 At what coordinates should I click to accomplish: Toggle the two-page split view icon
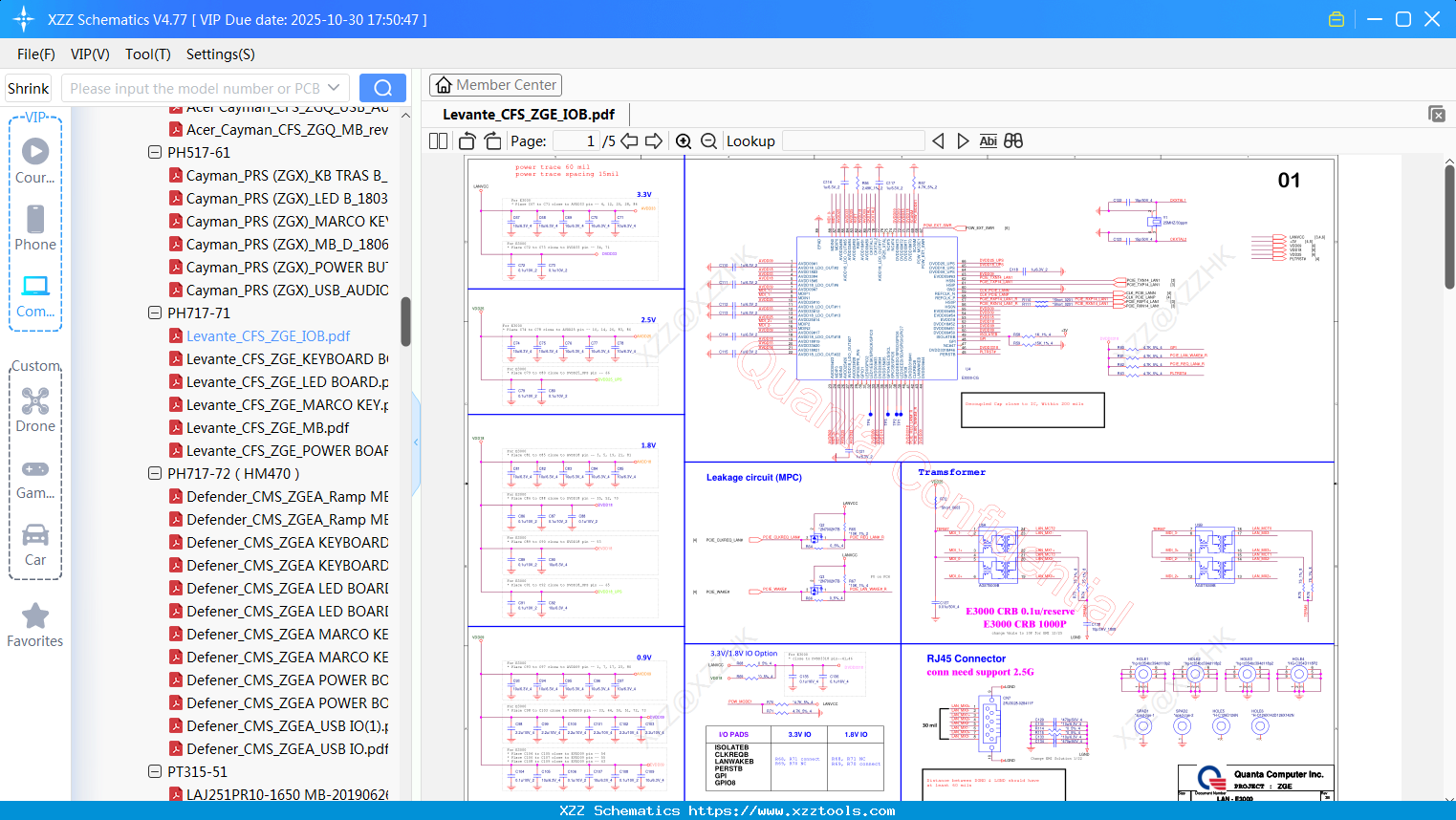click(439, 141)
